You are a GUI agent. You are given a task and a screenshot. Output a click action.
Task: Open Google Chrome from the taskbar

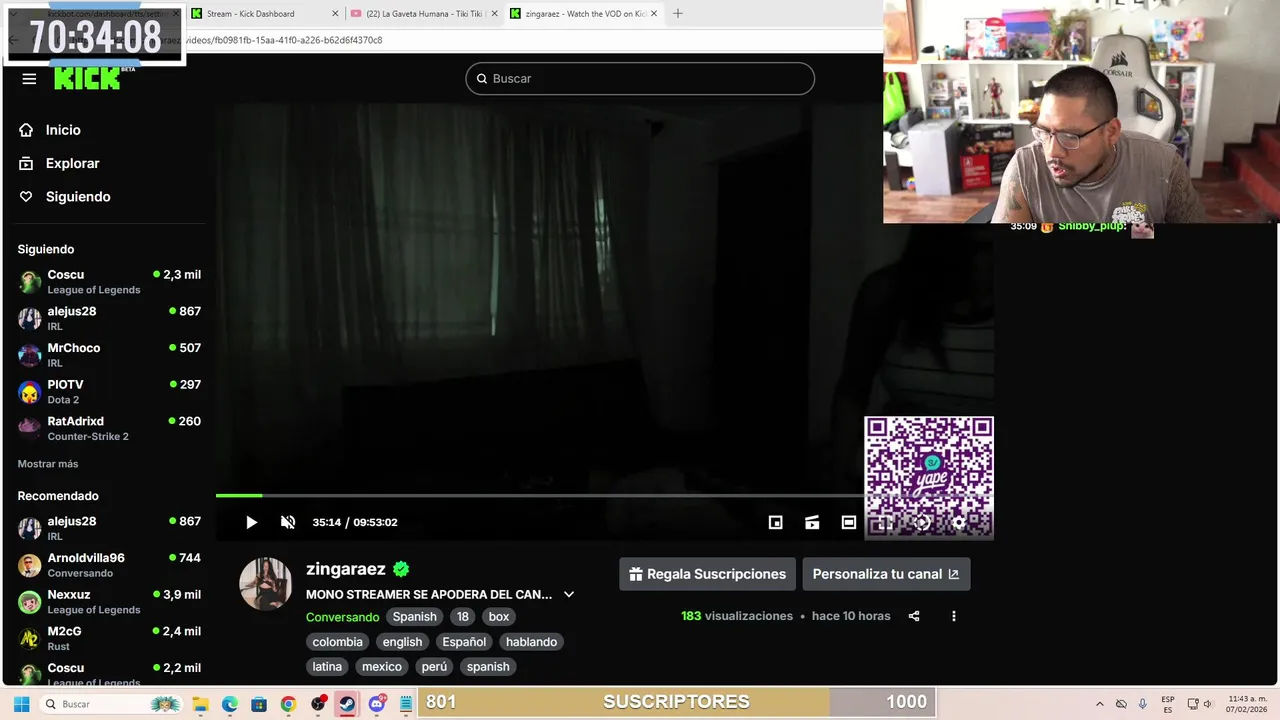pos(288,704)
